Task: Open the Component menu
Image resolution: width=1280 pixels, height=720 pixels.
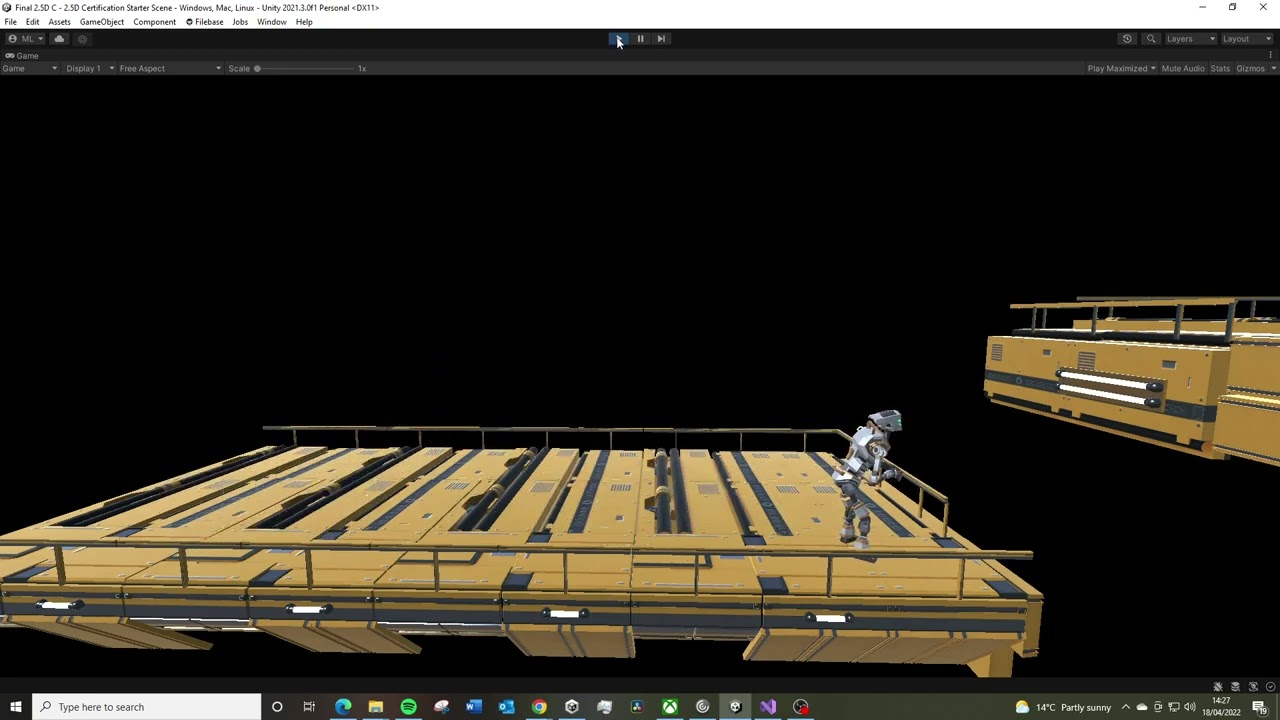Action: [x=154, y=22]
